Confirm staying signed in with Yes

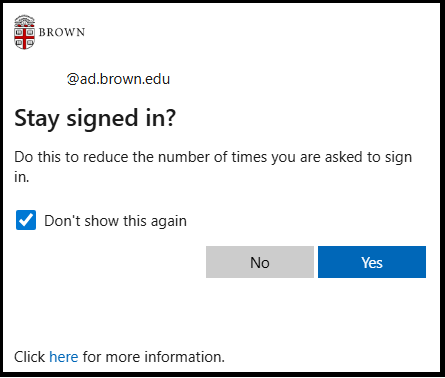372,262
